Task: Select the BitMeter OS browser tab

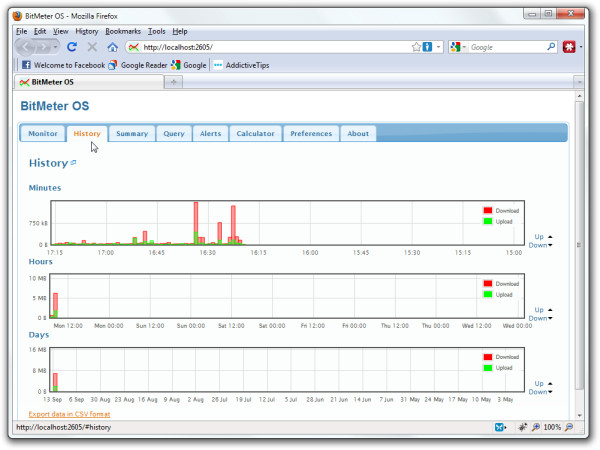Action: (89, 82)
